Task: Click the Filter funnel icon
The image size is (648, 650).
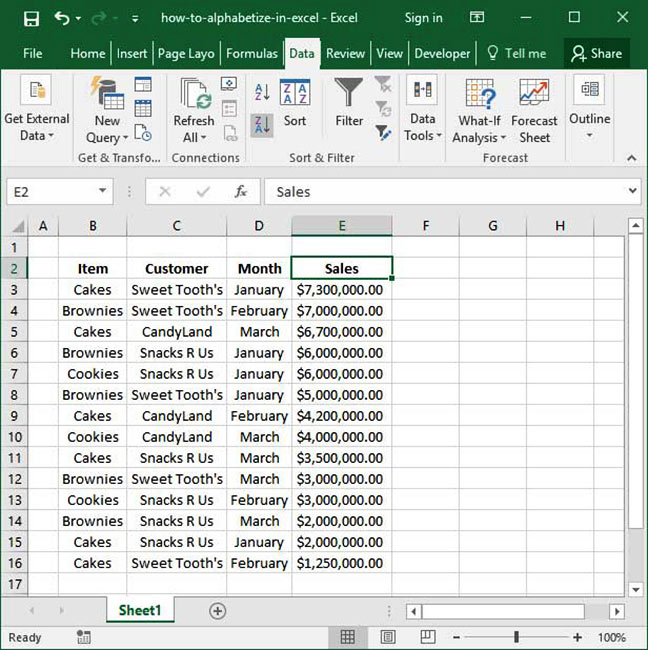Action: (x=349, y=103)
